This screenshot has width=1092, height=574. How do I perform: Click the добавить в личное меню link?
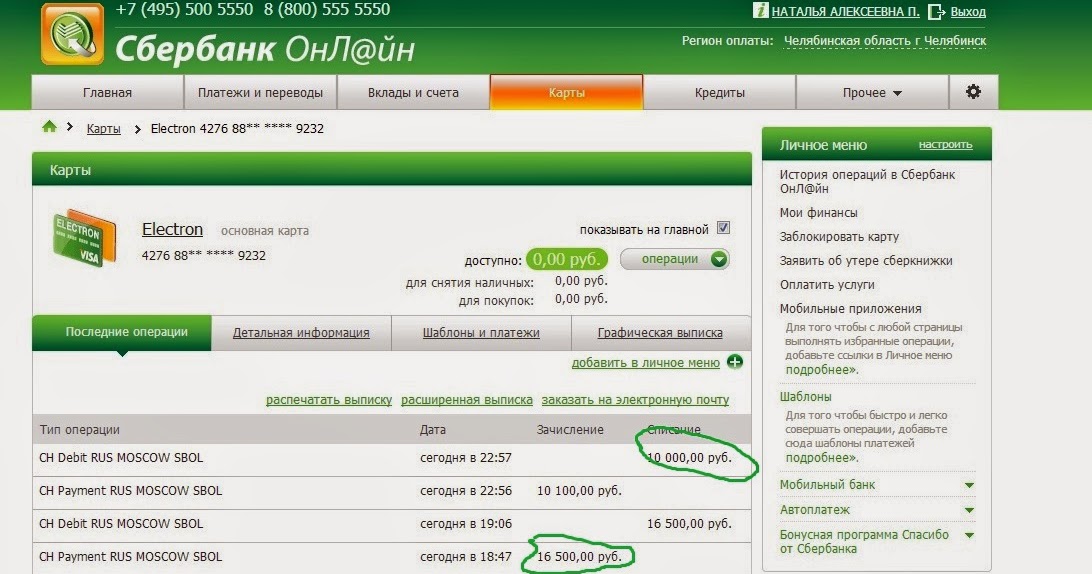pos(646,363)
